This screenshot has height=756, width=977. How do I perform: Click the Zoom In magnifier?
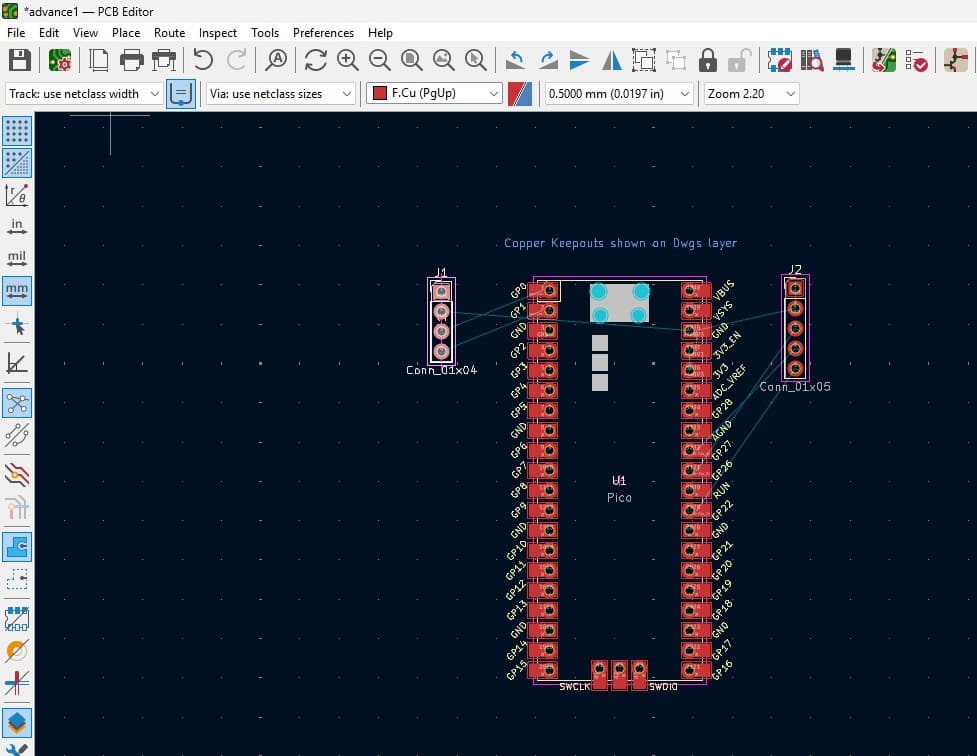tap(348, 60)
